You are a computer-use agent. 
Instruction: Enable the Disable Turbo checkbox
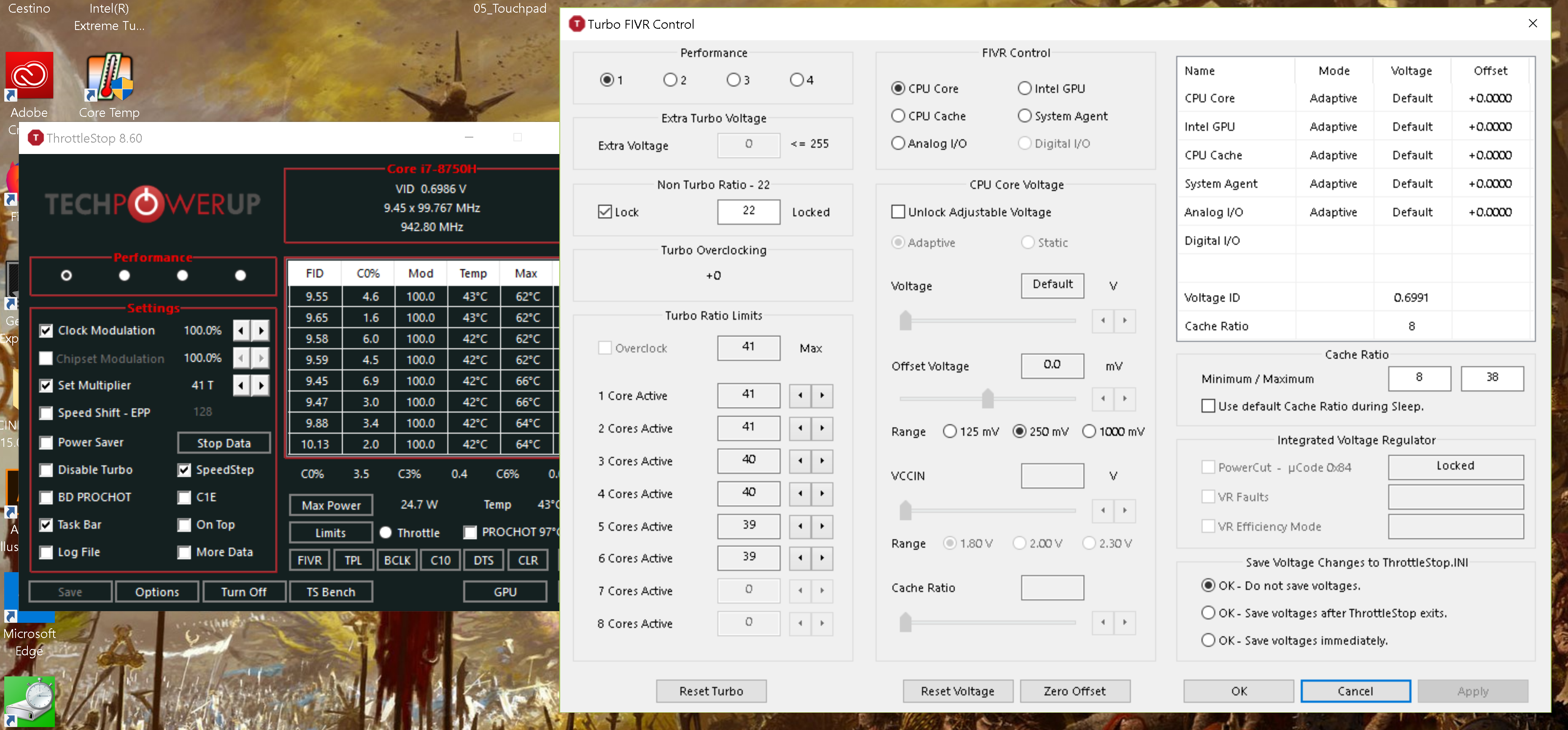pos(46,470)
